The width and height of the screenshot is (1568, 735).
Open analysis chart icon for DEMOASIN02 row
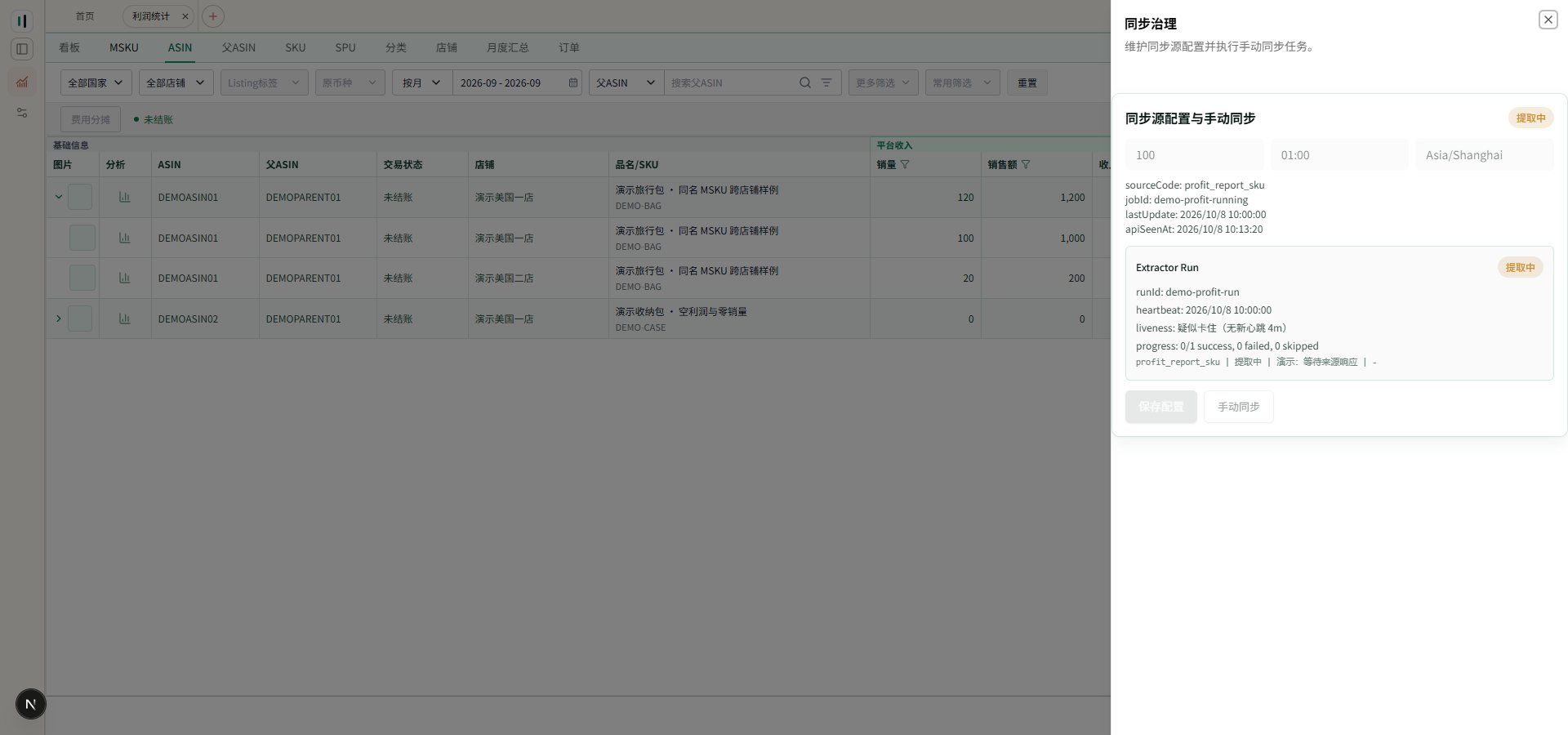tap(125, 318)
